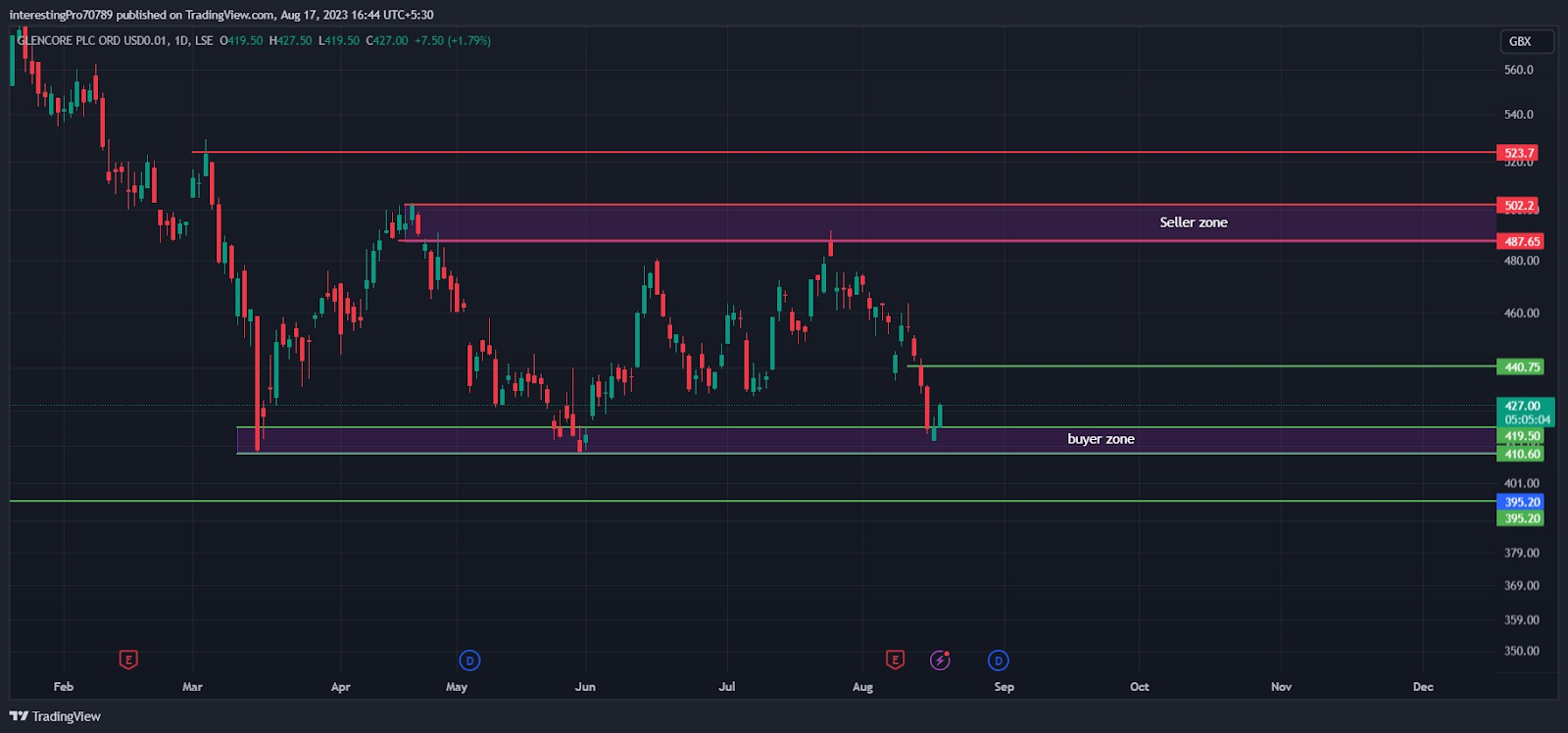1568x733 pixels.
Task: Click the 'Seller zone' text label
Action: [1194, 222]
